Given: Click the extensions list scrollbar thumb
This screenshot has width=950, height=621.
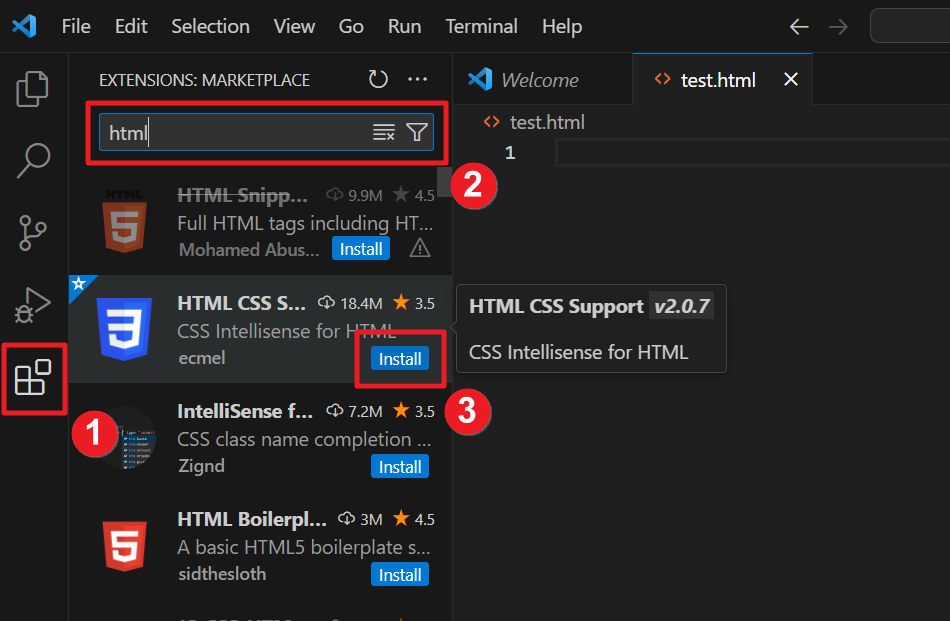Looking at the screenshot, I should click(444, 182).
